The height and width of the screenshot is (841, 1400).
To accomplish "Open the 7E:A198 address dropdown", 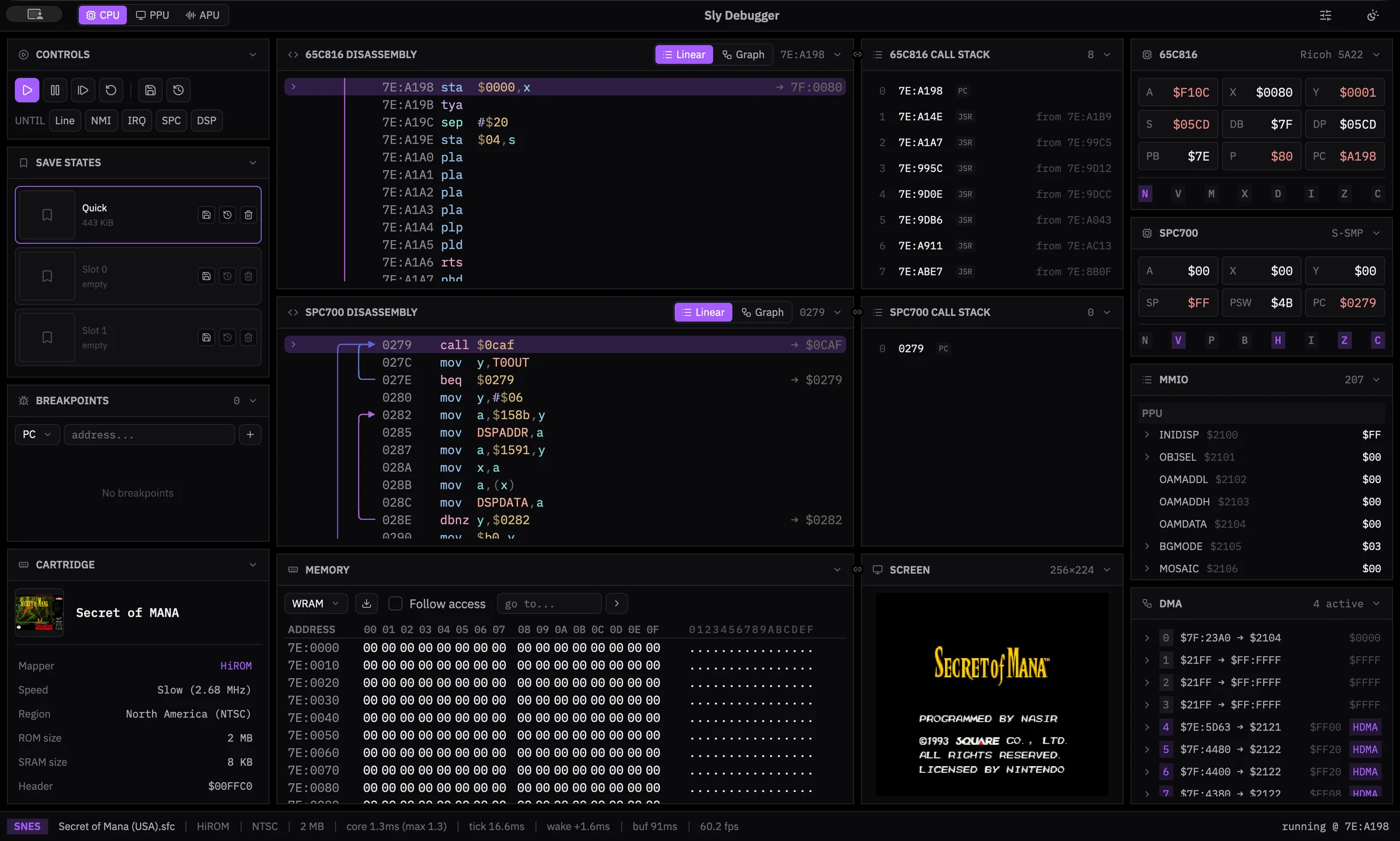I will point(810,55).
